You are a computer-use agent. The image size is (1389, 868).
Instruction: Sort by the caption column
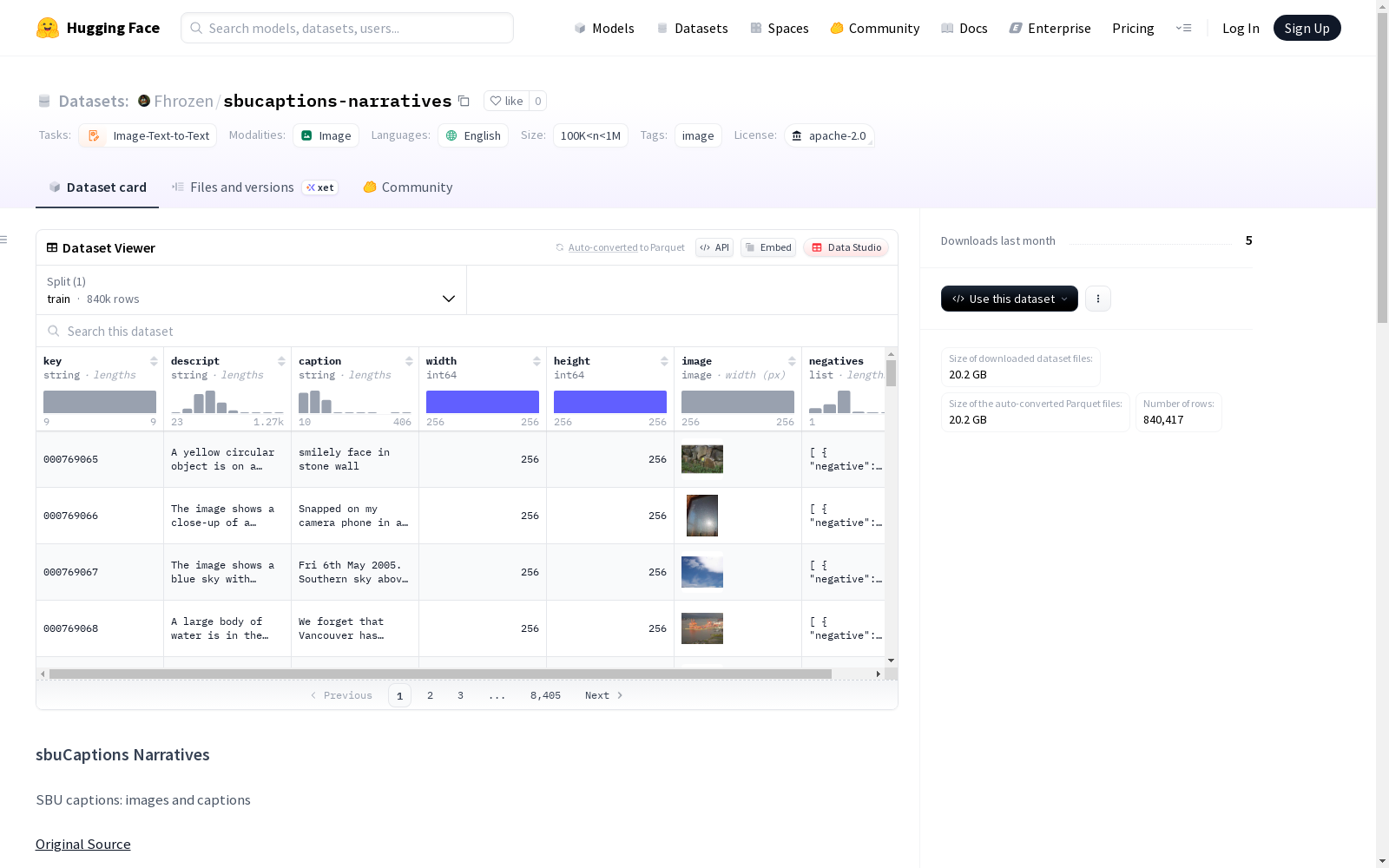click(x=409, y=361)
